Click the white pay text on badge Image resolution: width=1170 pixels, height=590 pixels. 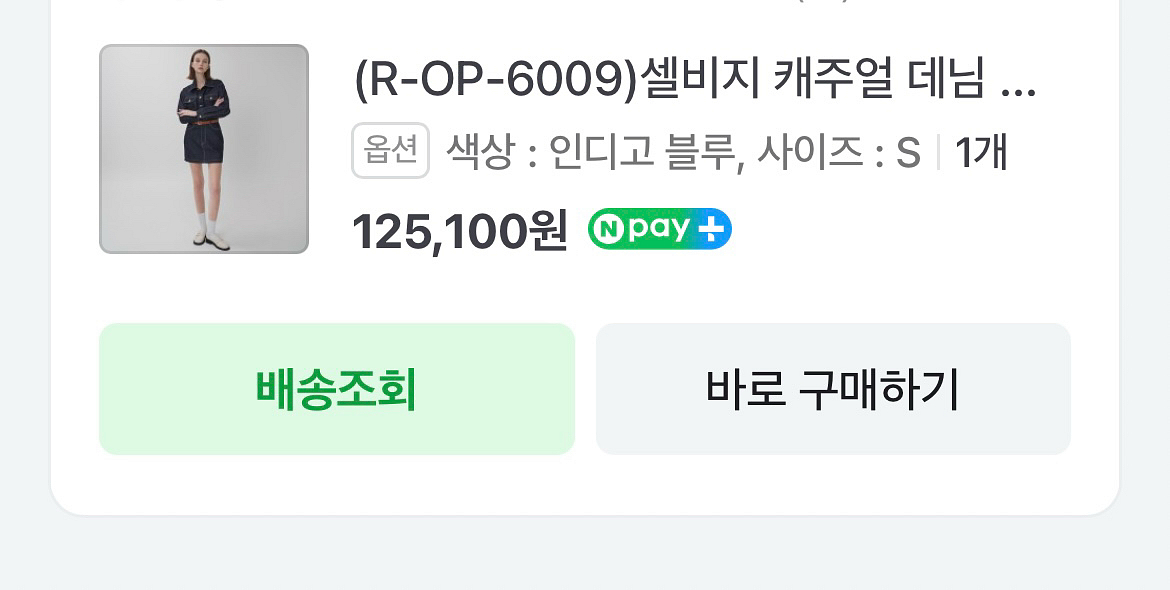[x=658, y=230]
